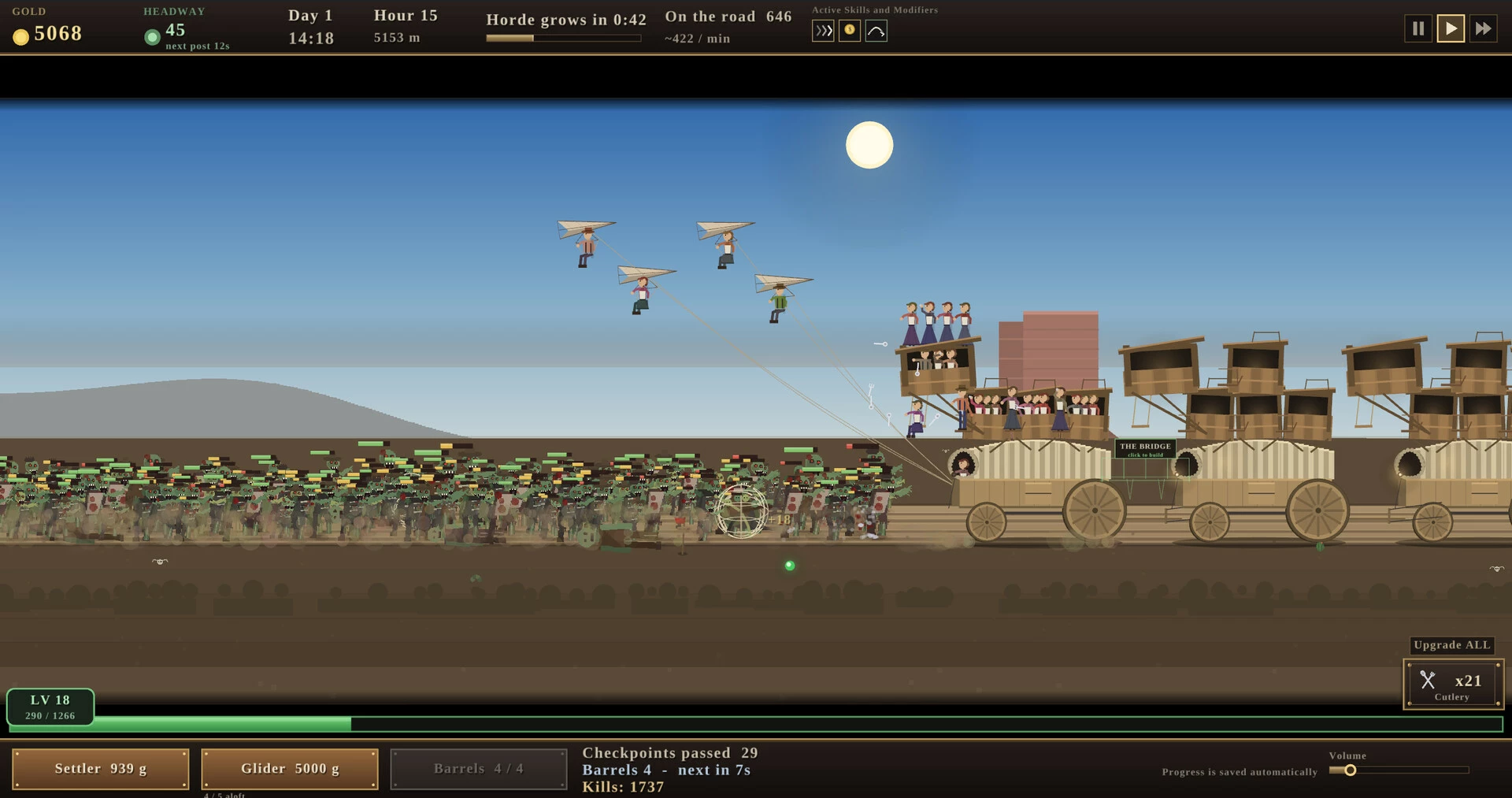Click the normal speed play button
The height and width of the screenshot is (798, 1512).
tap(1450, 29)
